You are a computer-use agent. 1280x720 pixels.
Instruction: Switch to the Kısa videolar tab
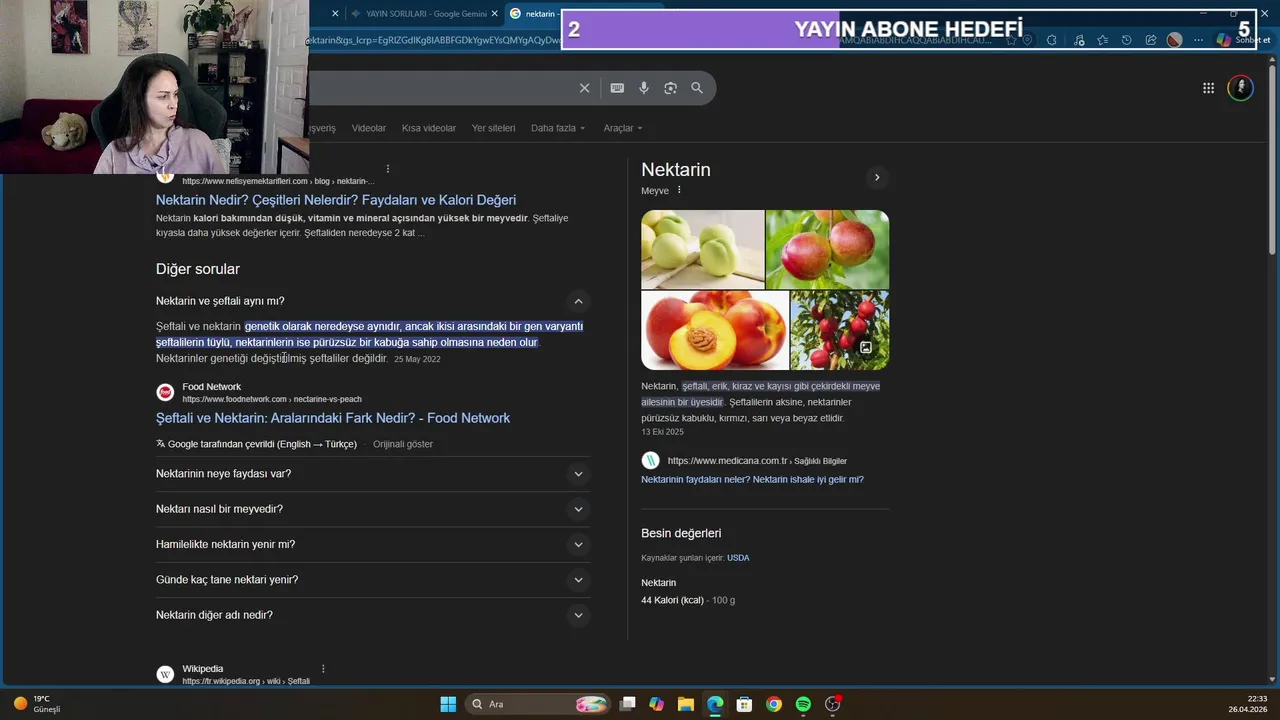[429, 128]
